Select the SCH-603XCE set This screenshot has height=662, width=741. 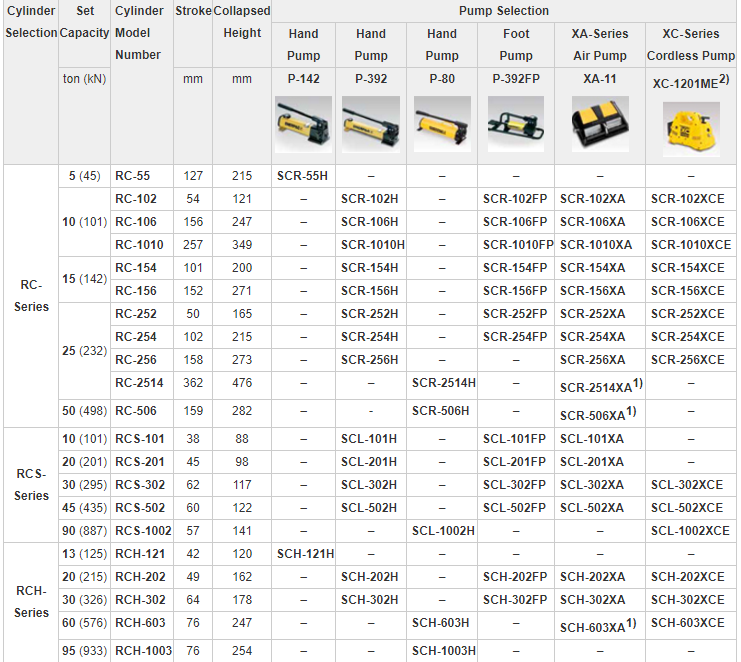point(688,623)
